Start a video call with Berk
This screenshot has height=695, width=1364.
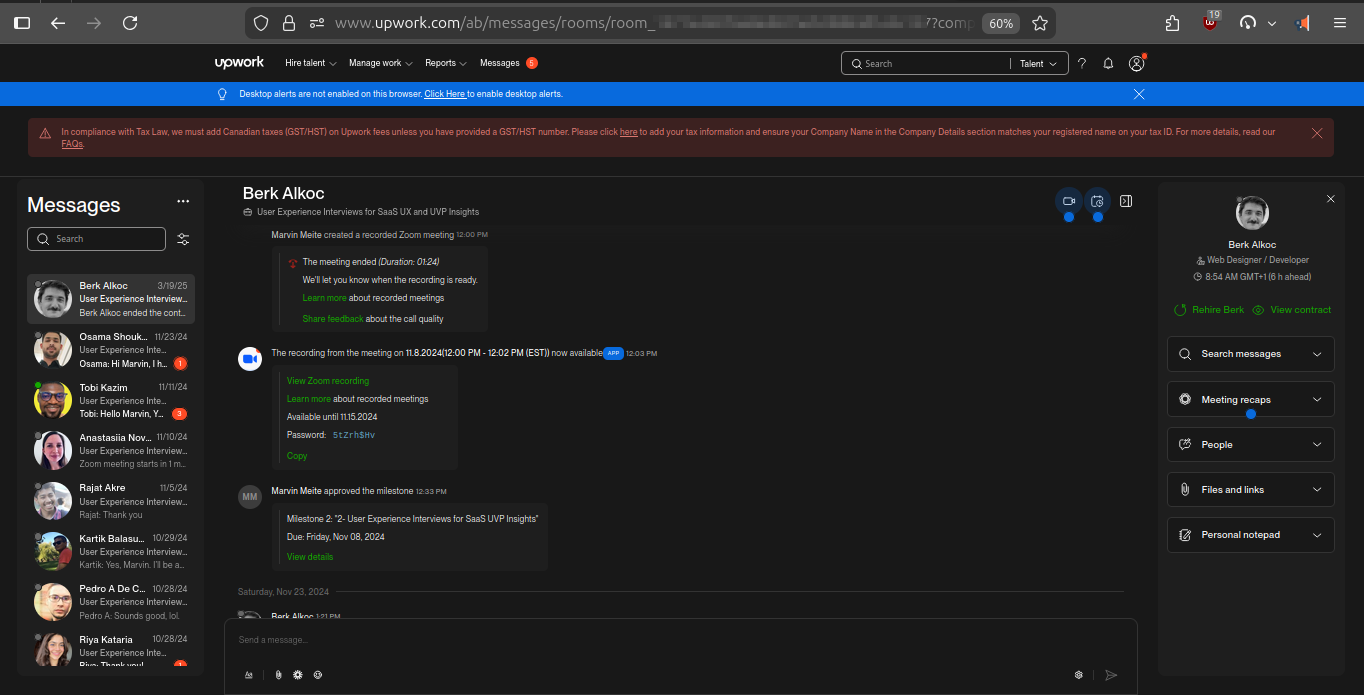coord(1068,201)
